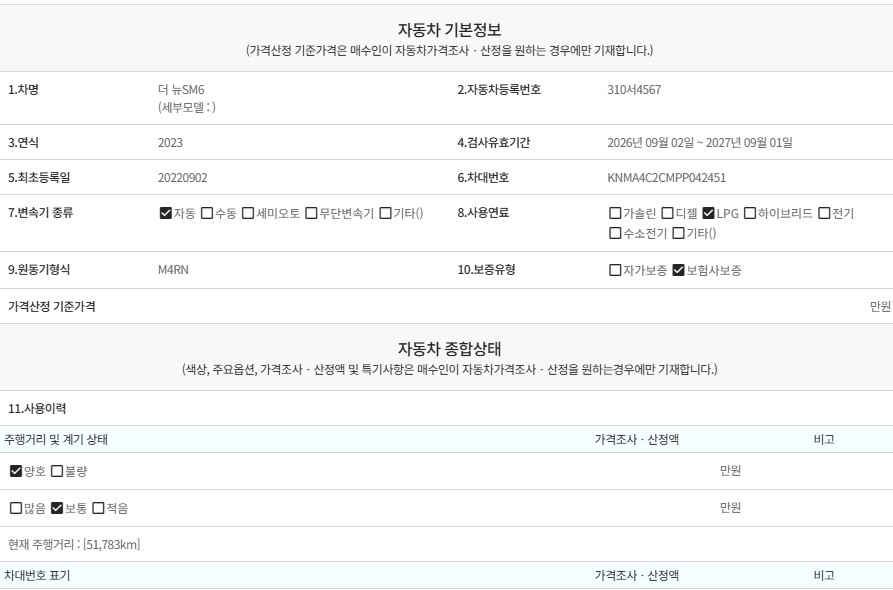Select VIN KNMA4C2CMPP042451
The width and height of the screenshot is (893, 590).
[x=666, y=178]
